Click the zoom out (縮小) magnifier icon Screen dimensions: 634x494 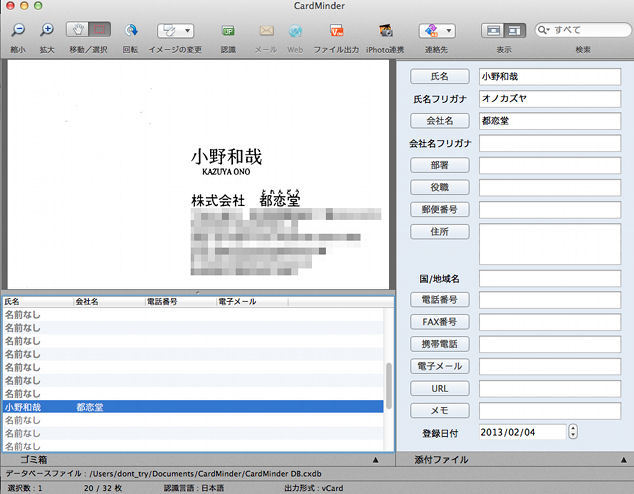(17, 31)
